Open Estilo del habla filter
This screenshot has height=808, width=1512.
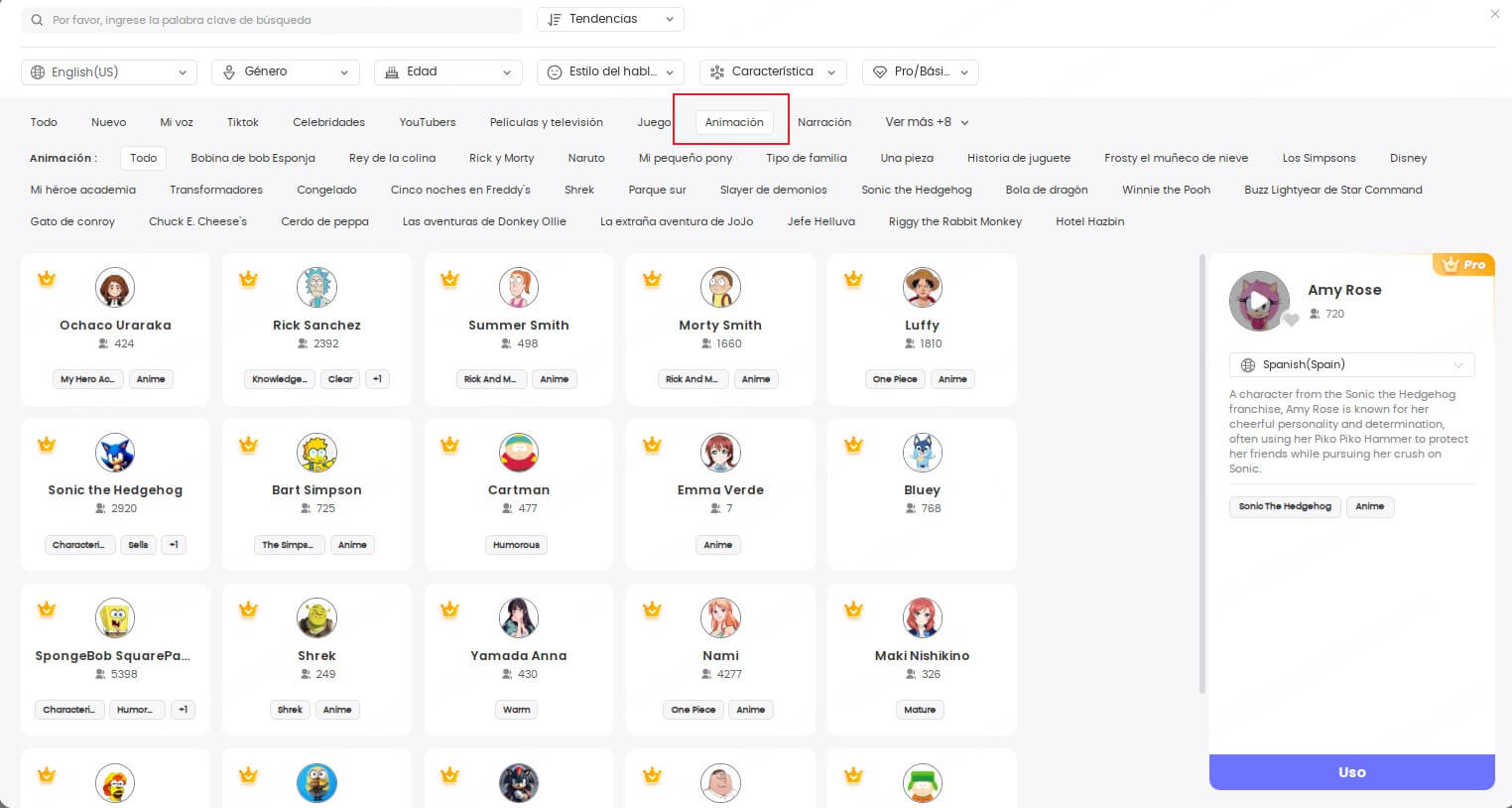click(611, 71)
